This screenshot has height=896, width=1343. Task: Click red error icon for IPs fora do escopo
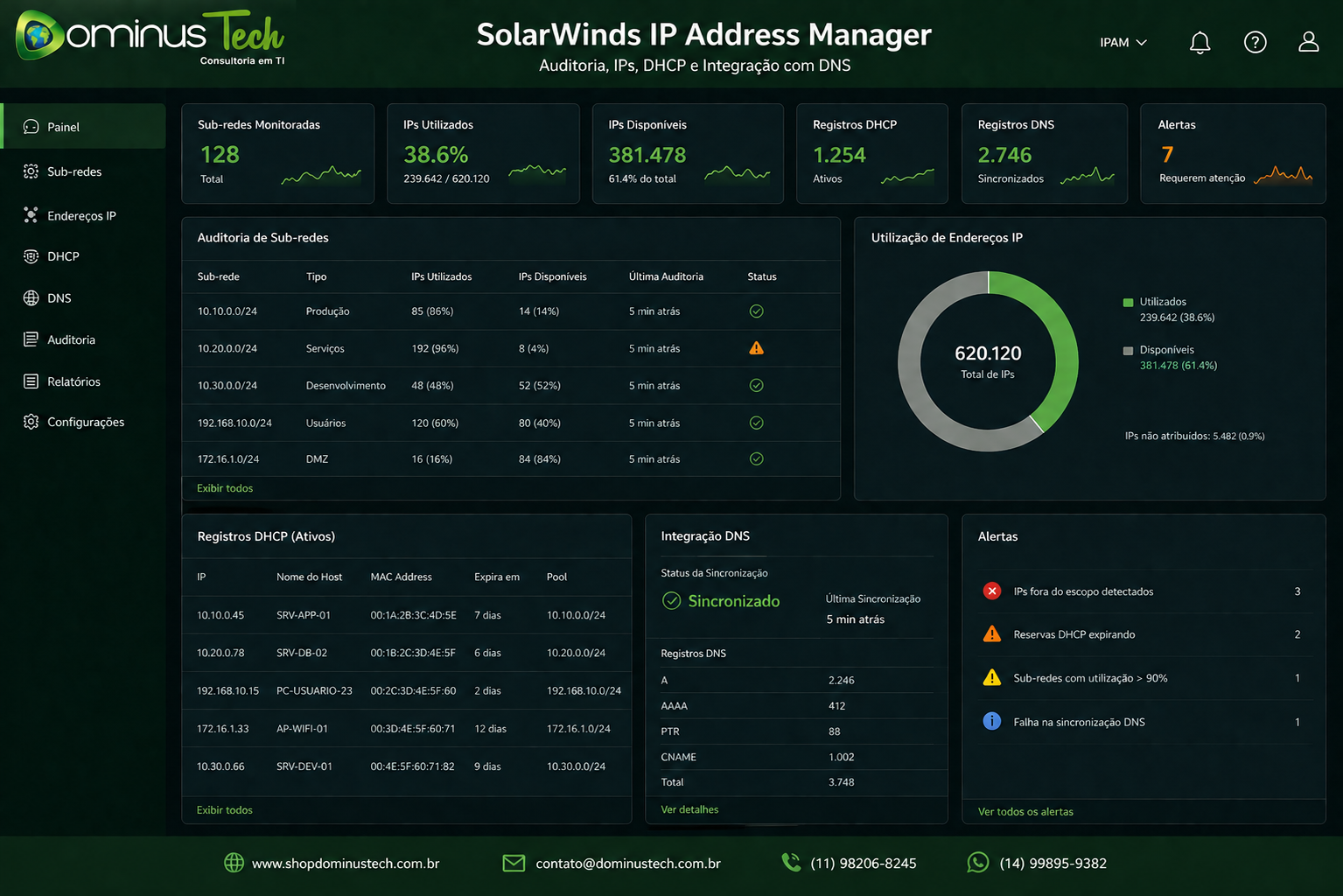pos(991,591)
